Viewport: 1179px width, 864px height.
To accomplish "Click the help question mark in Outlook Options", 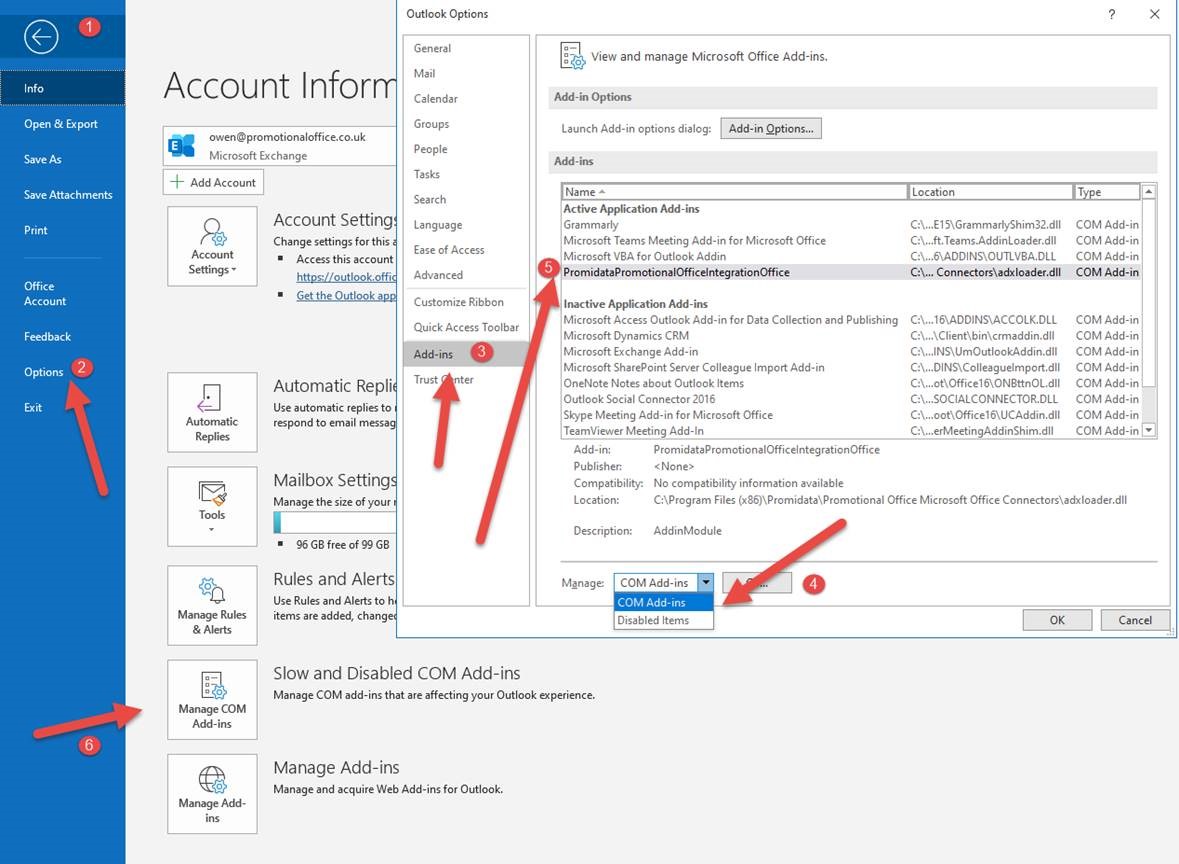I will (x=1111, y=14).
